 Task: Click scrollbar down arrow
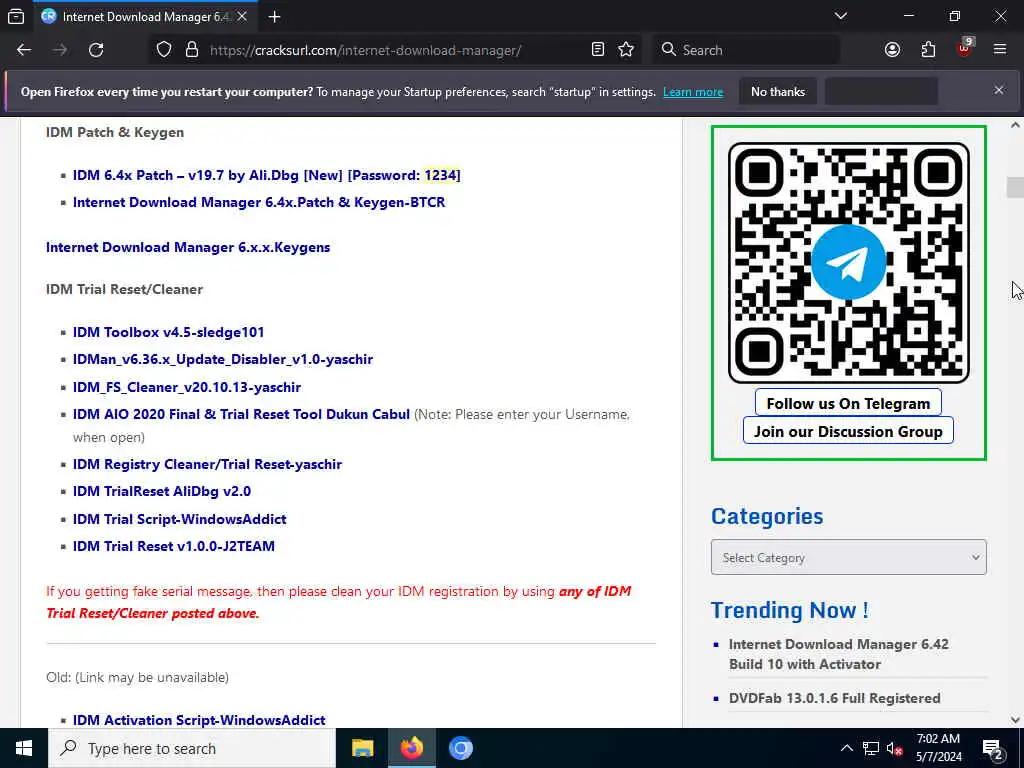[x=1015, y=720]
